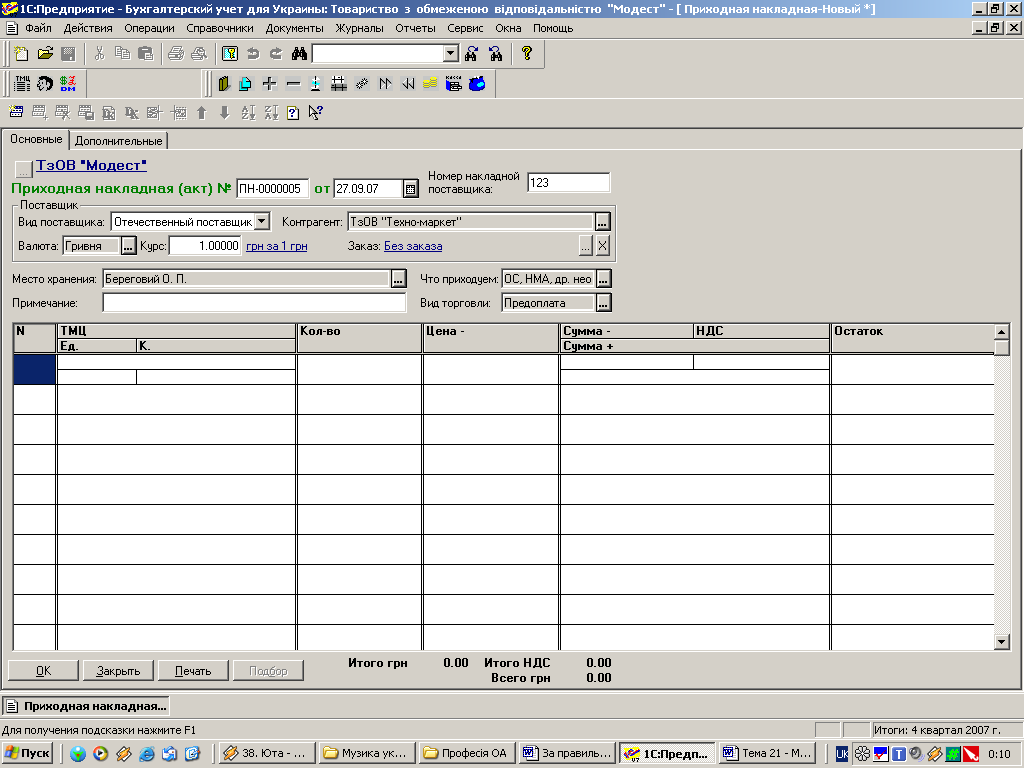Open the Отчеты menu

pyautogui.click(x=415, y=28)
